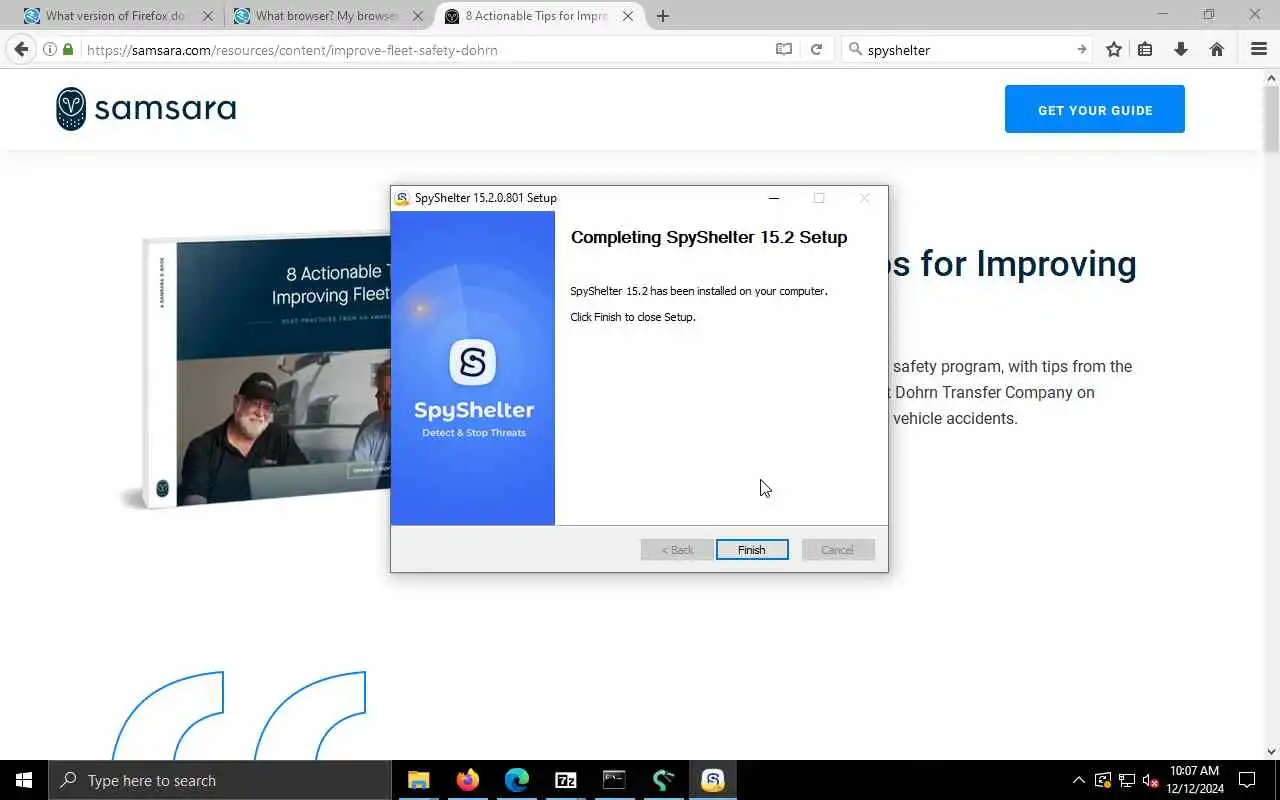
Task: Click Finish to close SpyShelter Setup
Action: click(752, 550)
